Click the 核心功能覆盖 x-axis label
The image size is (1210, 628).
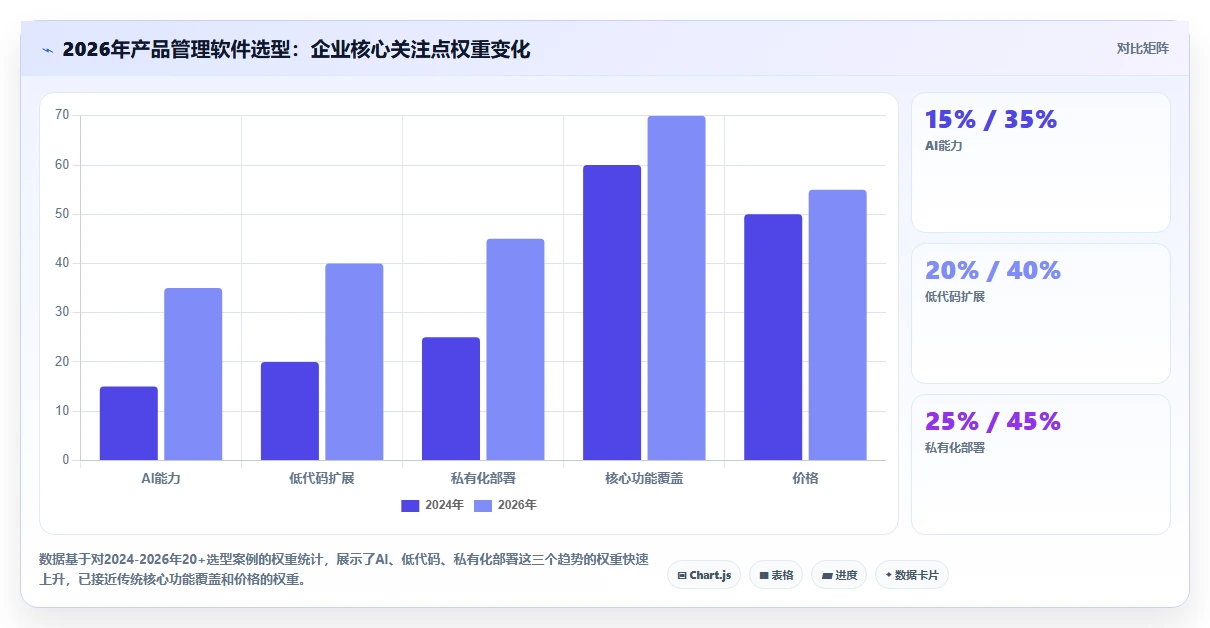[x=645, y=478]
